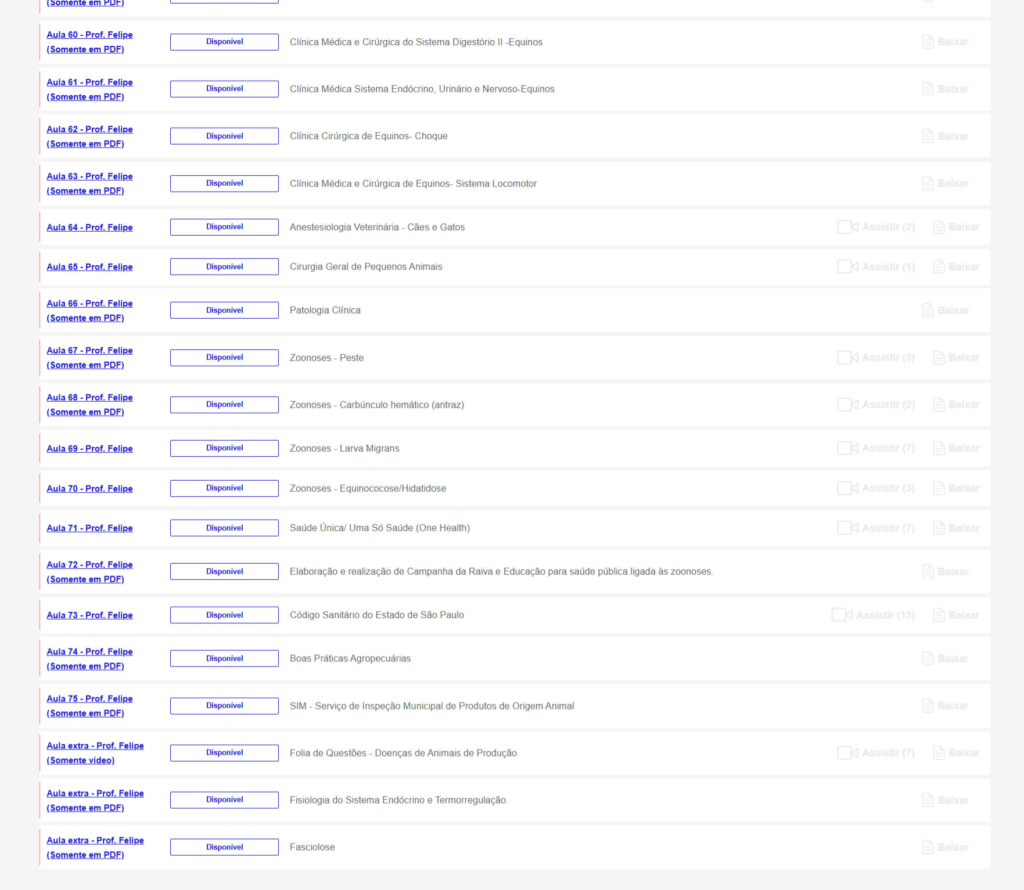The width and height of the screenshot is (1024, 890).
Task: Open the Aula 73 - Prof. Felipe link
Action: pyautogui.click(x=89, y=615)
